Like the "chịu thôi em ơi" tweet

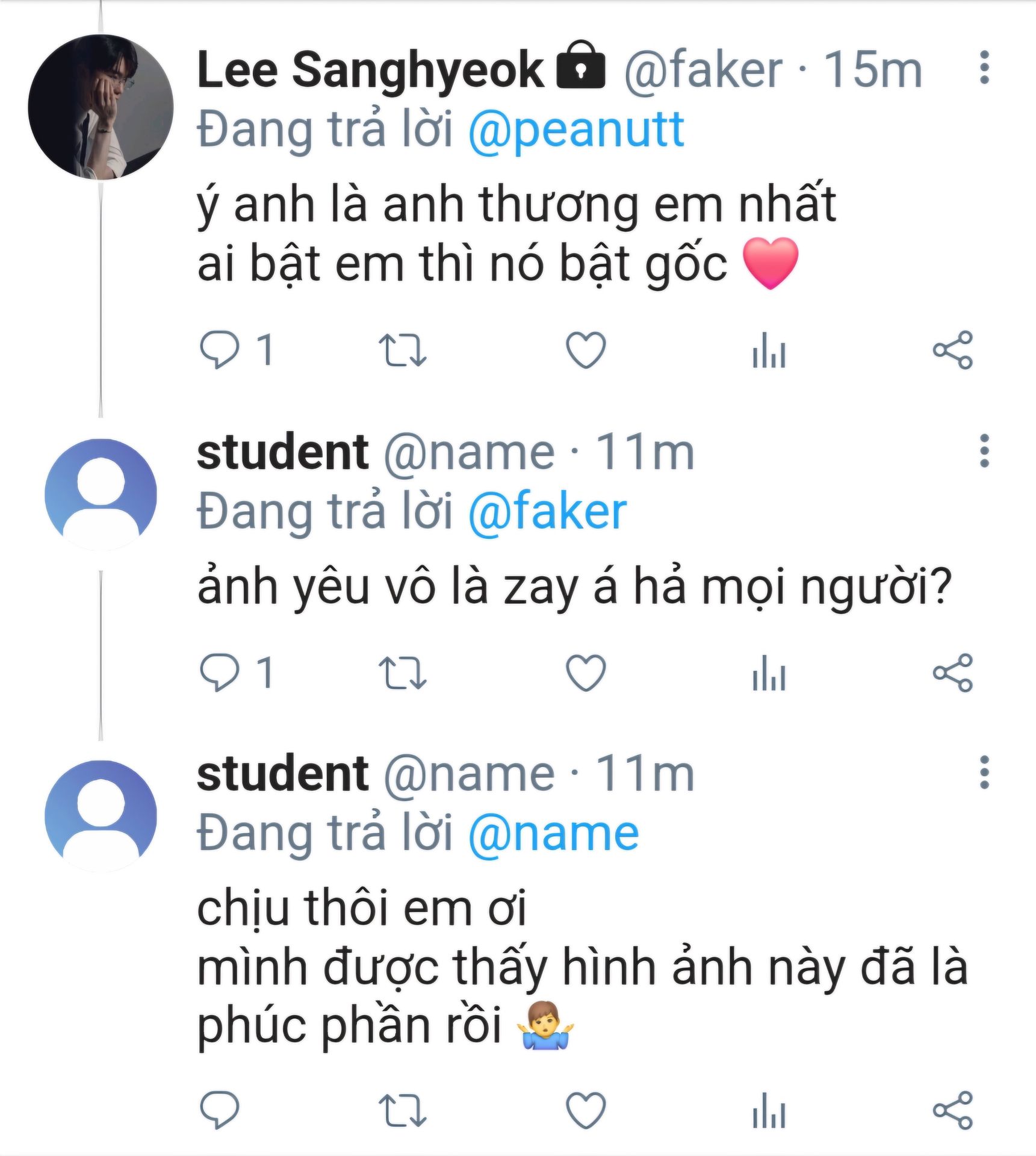pos(586,1109)
